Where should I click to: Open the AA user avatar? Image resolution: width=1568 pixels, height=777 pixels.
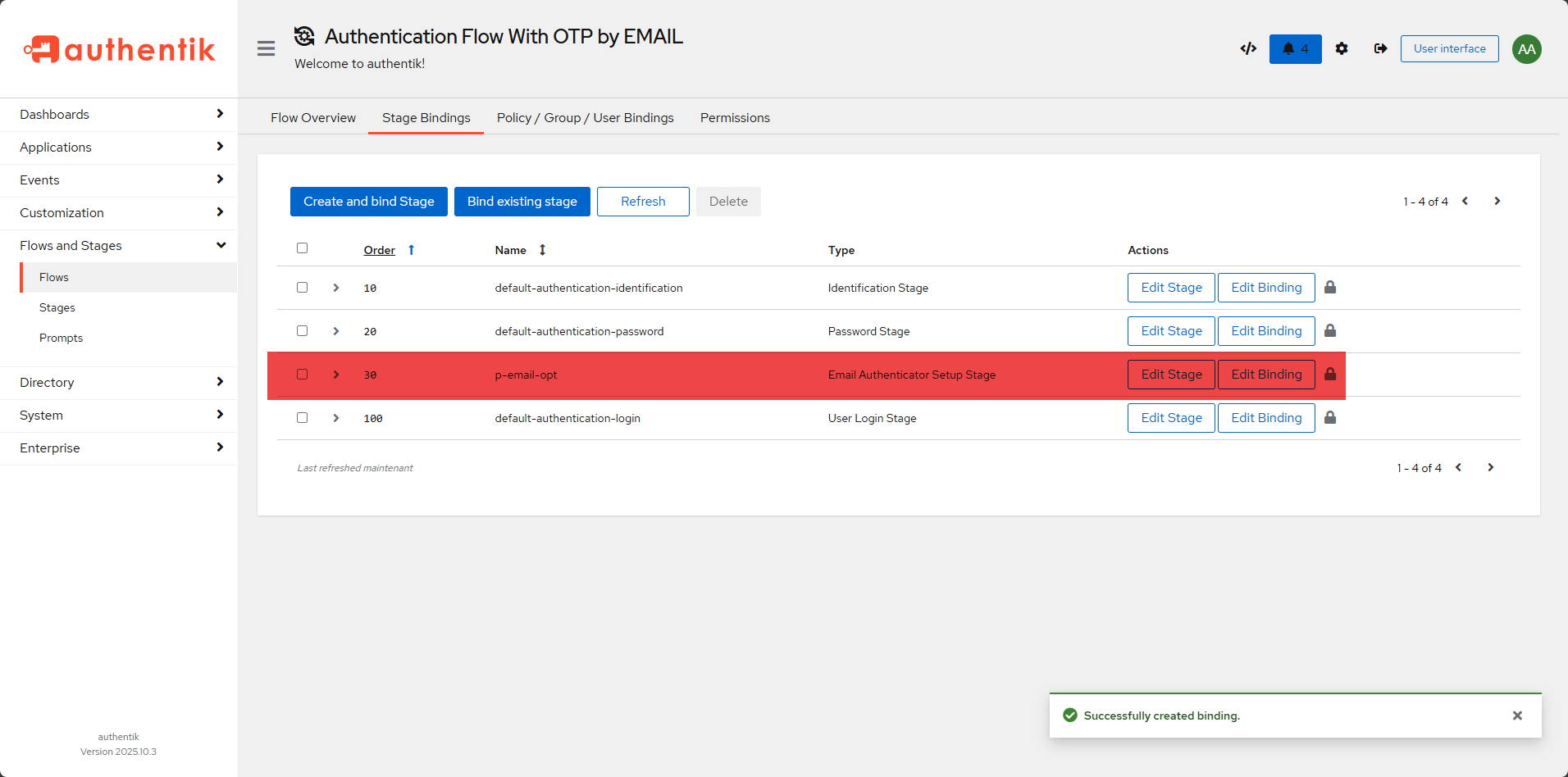click(1526, 49)
